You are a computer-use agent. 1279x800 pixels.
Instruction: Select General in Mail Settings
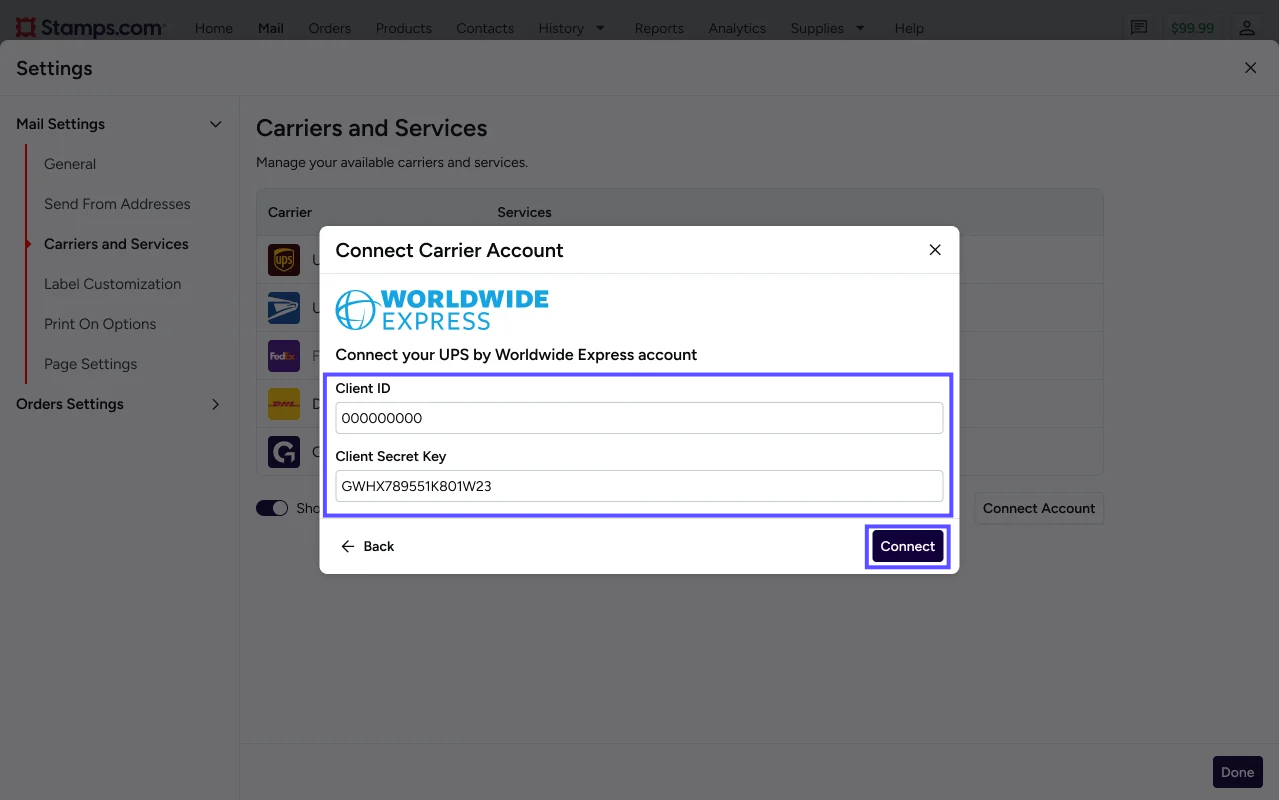click(x=70, y=164)
